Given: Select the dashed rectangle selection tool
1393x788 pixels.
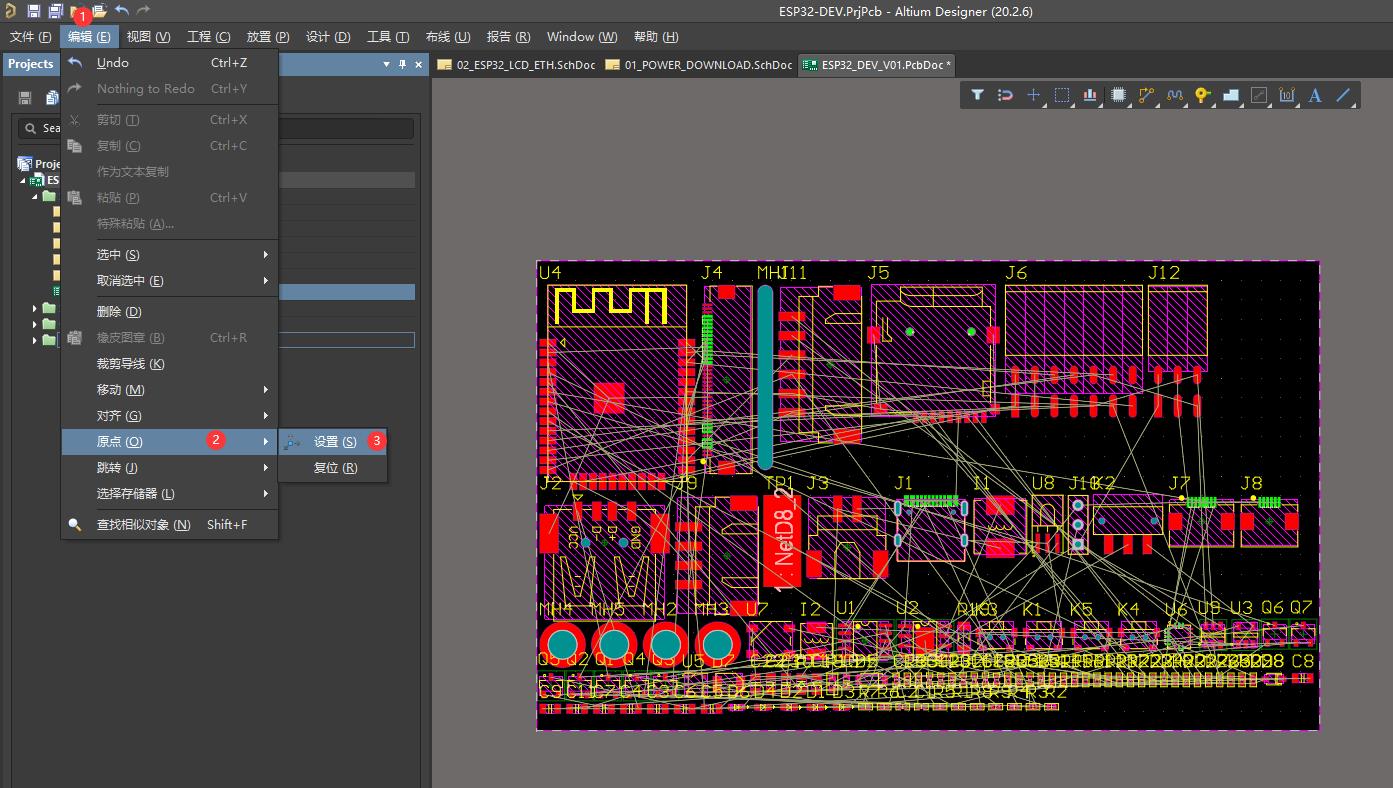Looking at the screenshot, I should coord(1062,95).
